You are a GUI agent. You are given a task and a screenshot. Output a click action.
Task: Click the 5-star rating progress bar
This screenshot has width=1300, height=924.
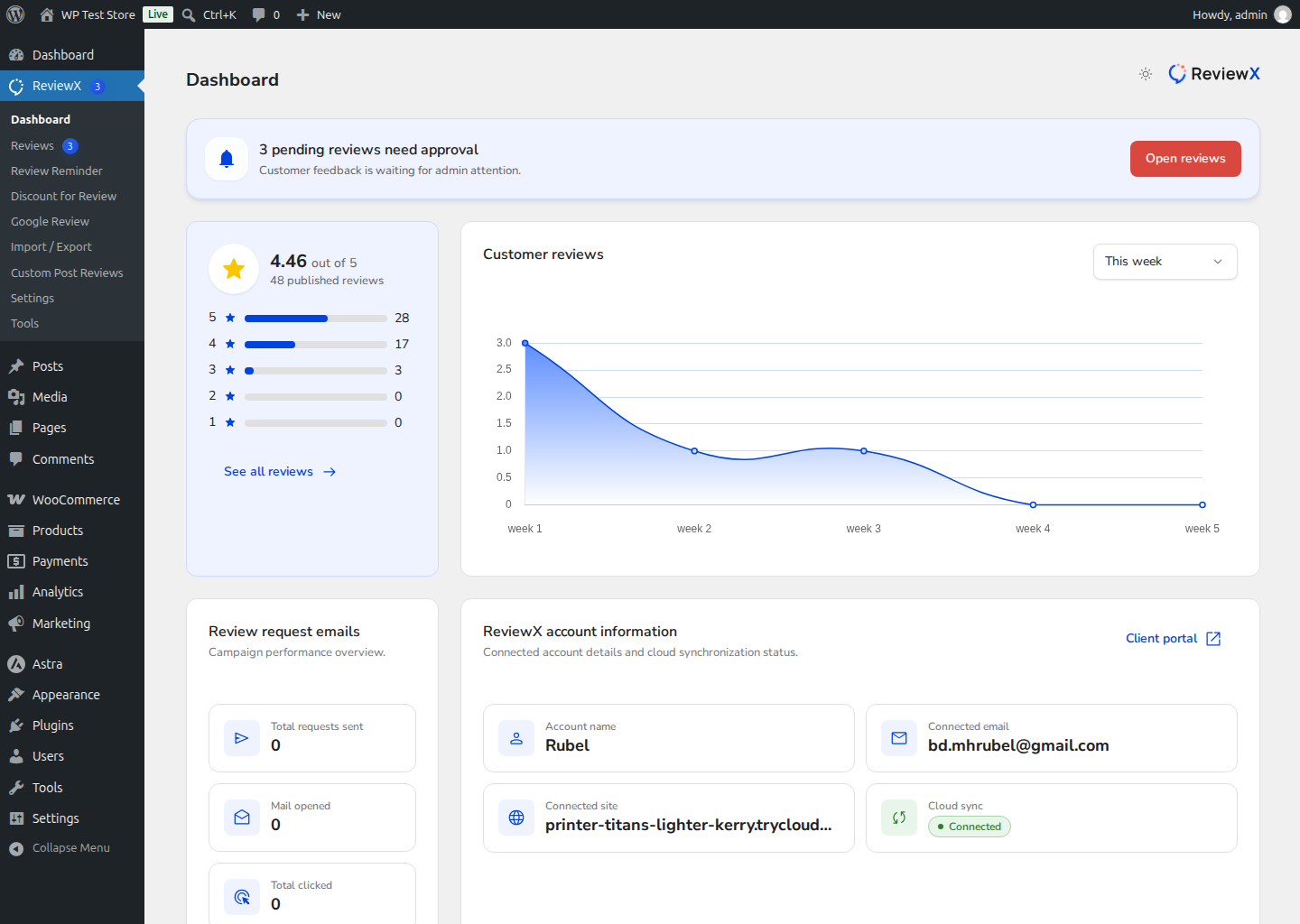click(x=316, y=319)
